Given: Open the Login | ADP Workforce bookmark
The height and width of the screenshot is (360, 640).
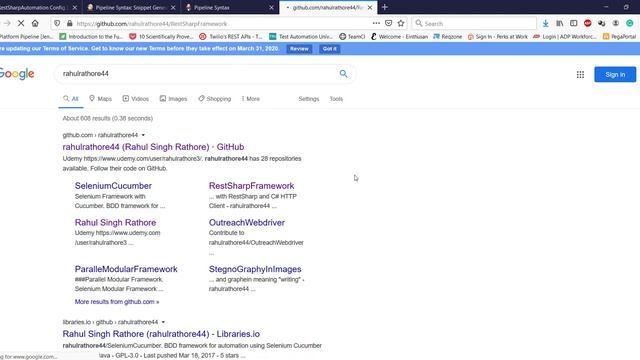Looking at the screenshot, I should pos(565,37).
